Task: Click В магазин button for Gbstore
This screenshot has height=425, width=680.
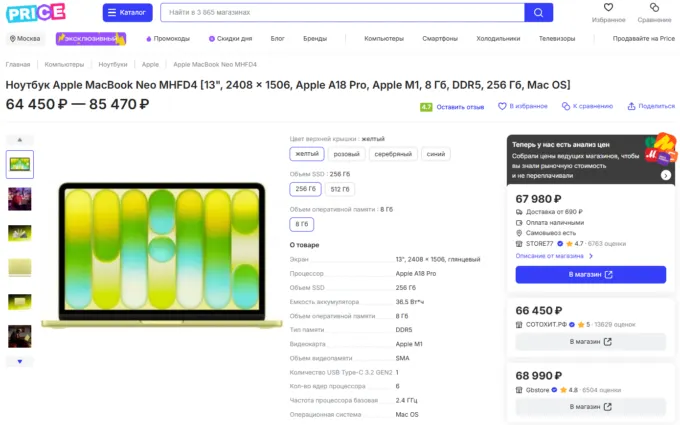Action: pyautogui.click(x=591, y=407)
